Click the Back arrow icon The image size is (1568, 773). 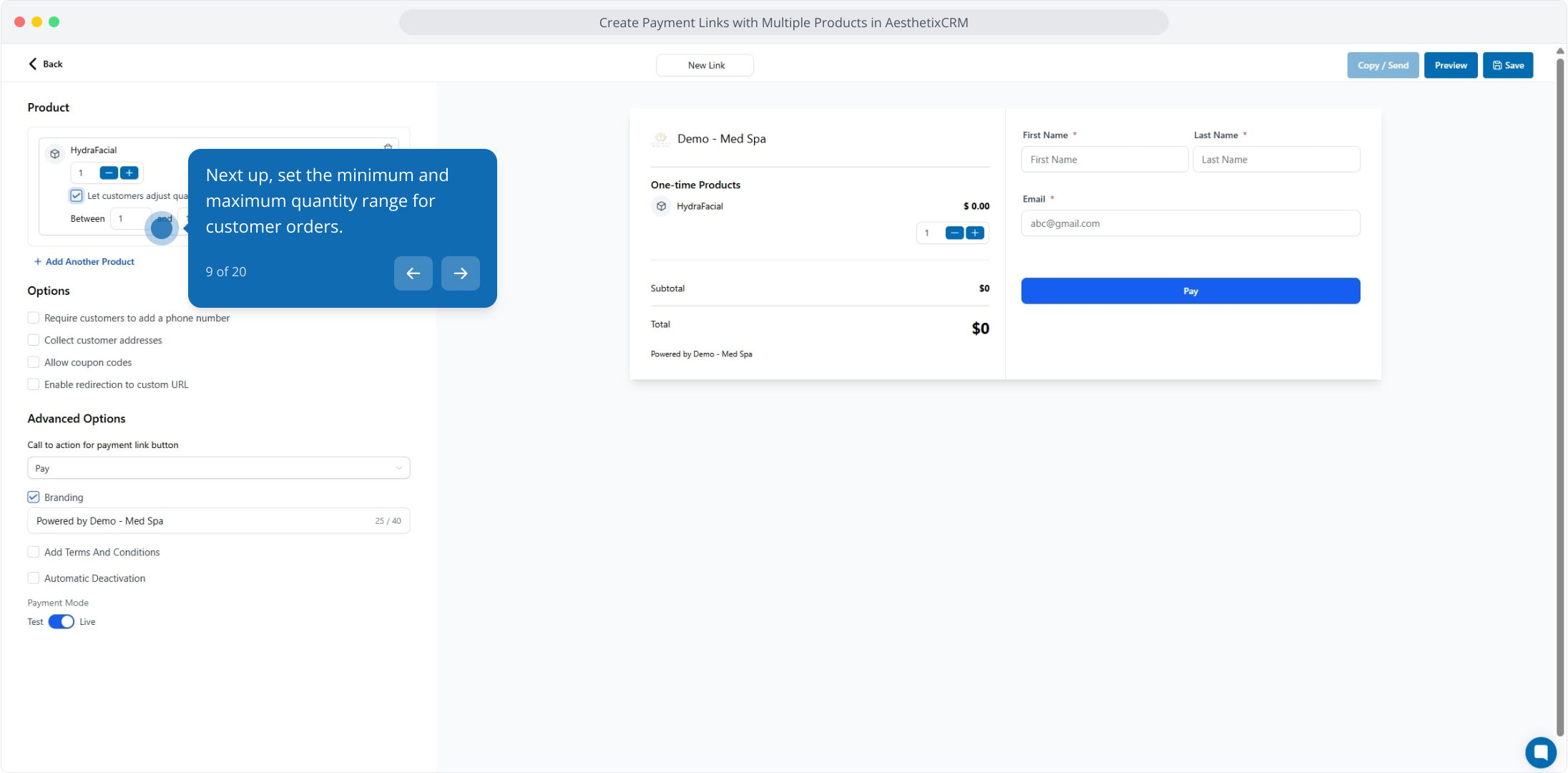(x=33, y=64)
